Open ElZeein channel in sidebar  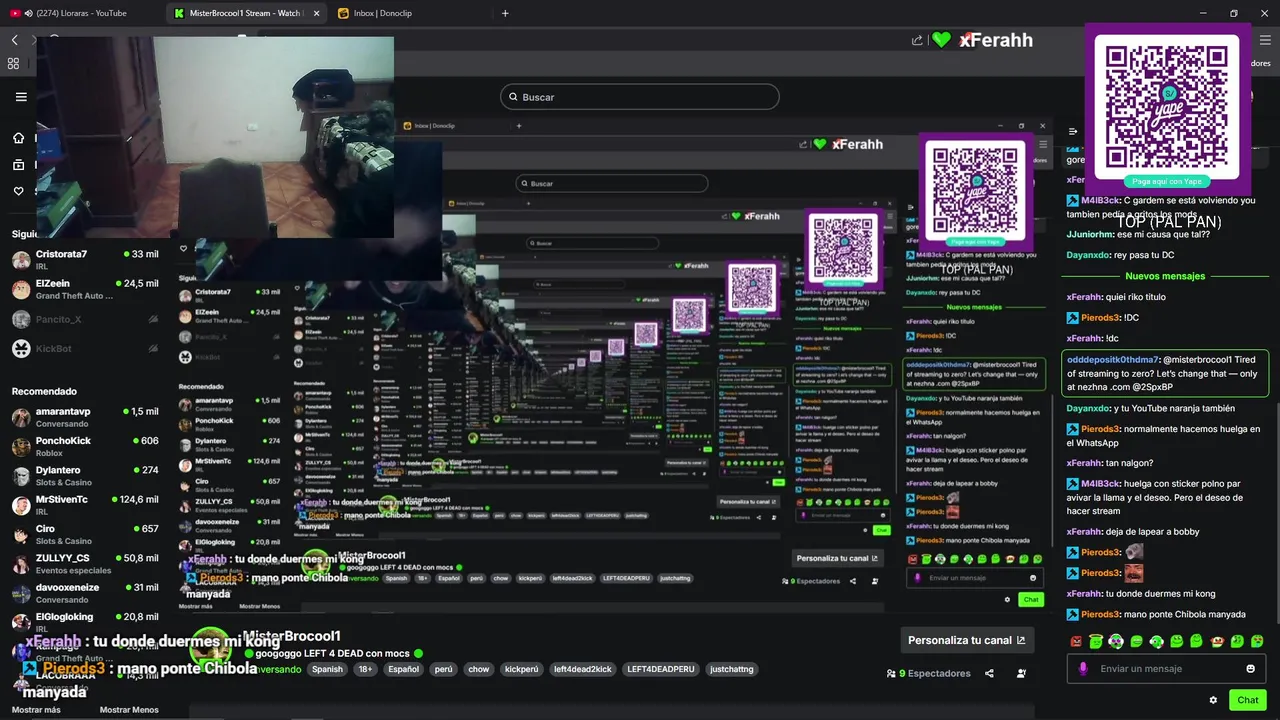tap(85, 289)
